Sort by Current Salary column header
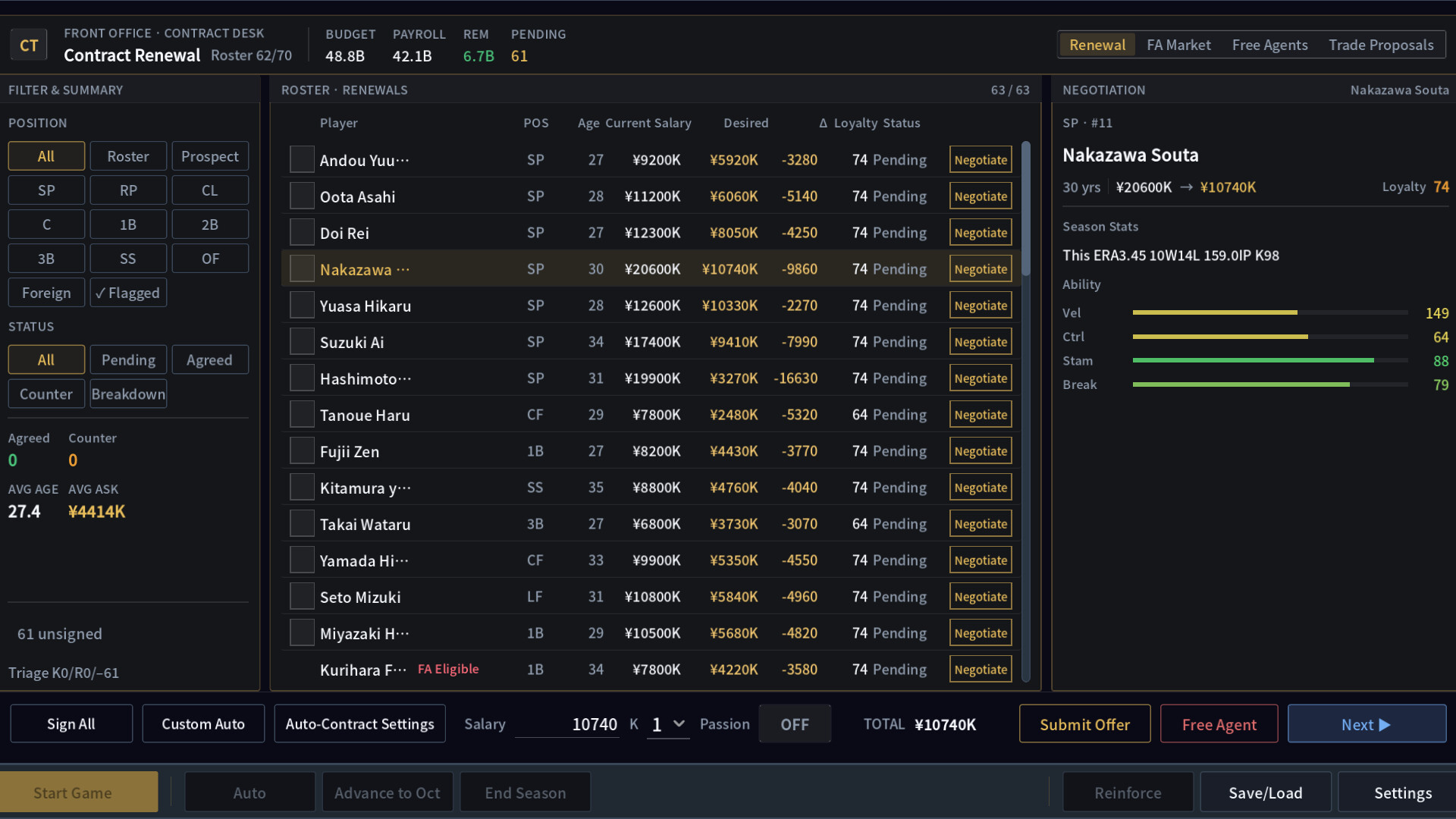 (648, 123)
